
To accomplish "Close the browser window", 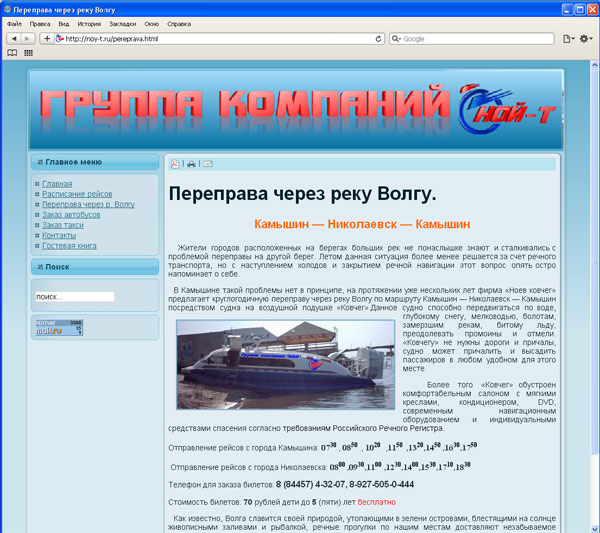I will coord(592,9).
